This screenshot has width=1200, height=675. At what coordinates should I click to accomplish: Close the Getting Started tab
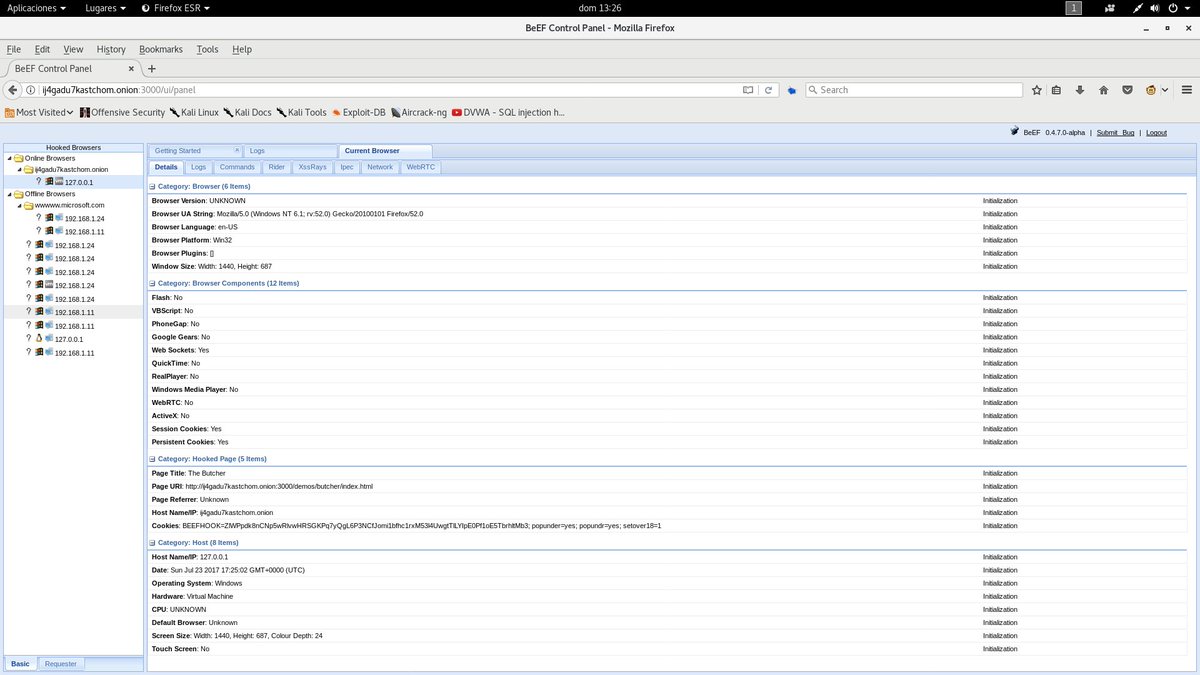(236, 150)
